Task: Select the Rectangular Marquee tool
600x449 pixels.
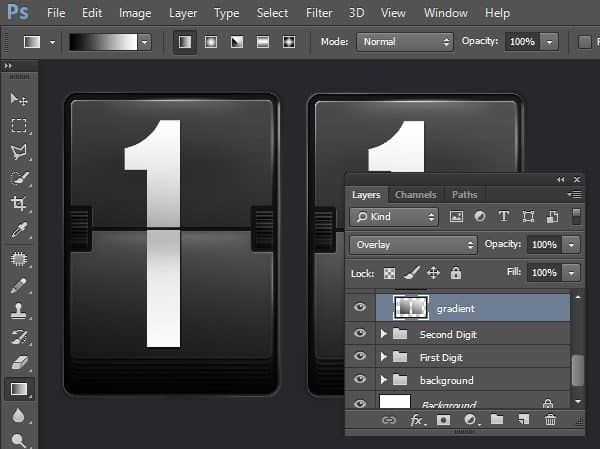Action: coord(18,125)
